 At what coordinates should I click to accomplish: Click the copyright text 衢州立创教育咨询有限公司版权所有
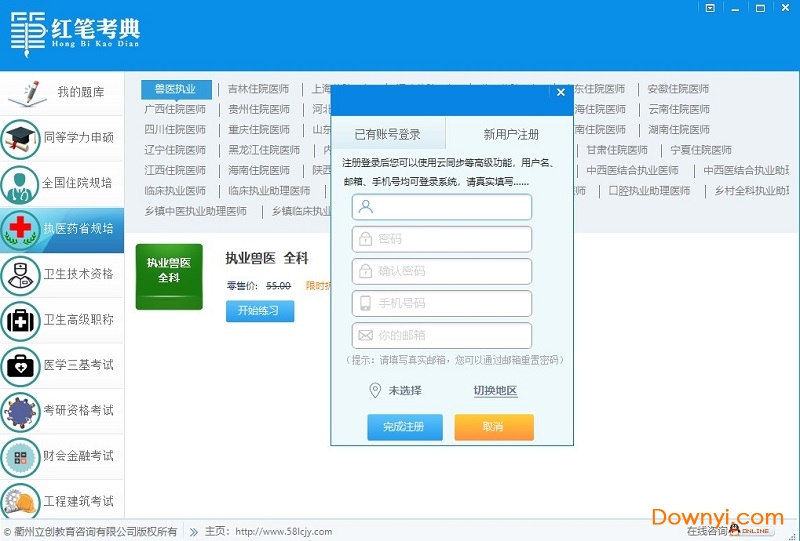point(95,532)
